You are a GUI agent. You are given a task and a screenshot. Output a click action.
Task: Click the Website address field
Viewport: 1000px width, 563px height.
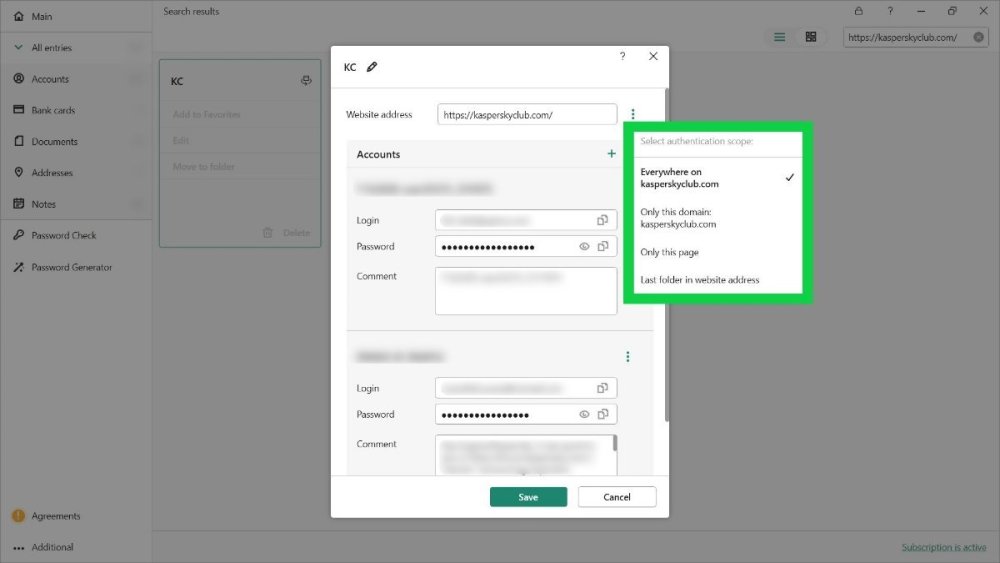(527, 115)
